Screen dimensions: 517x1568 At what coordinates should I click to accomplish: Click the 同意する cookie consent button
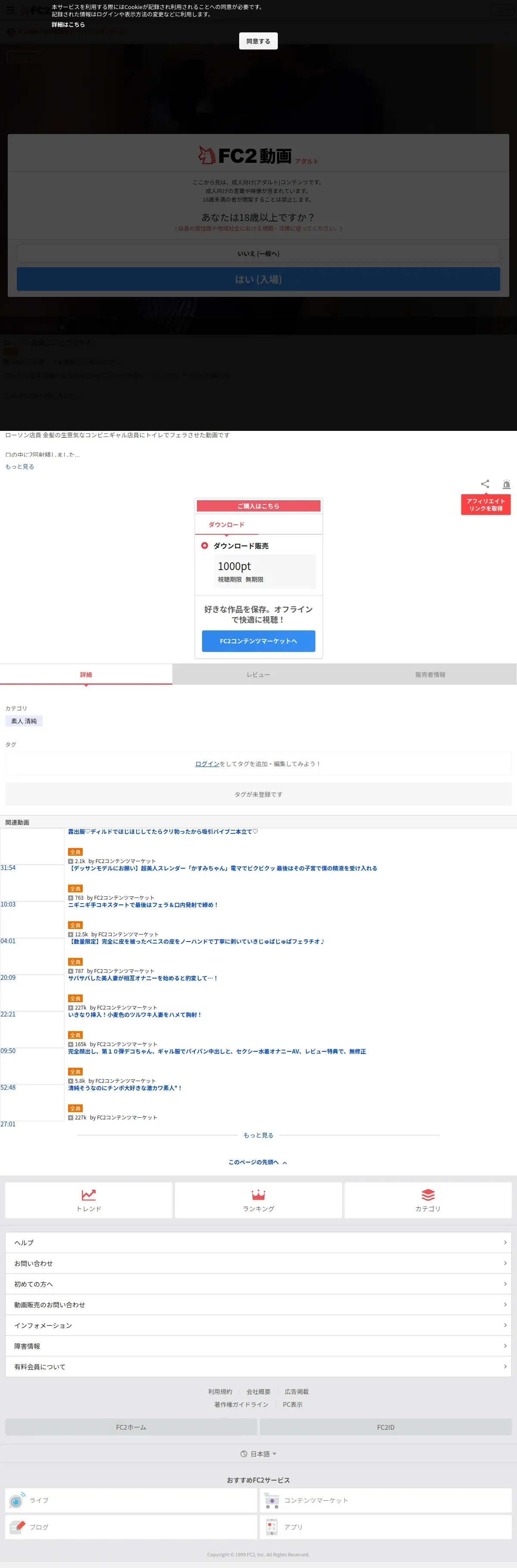258,41
